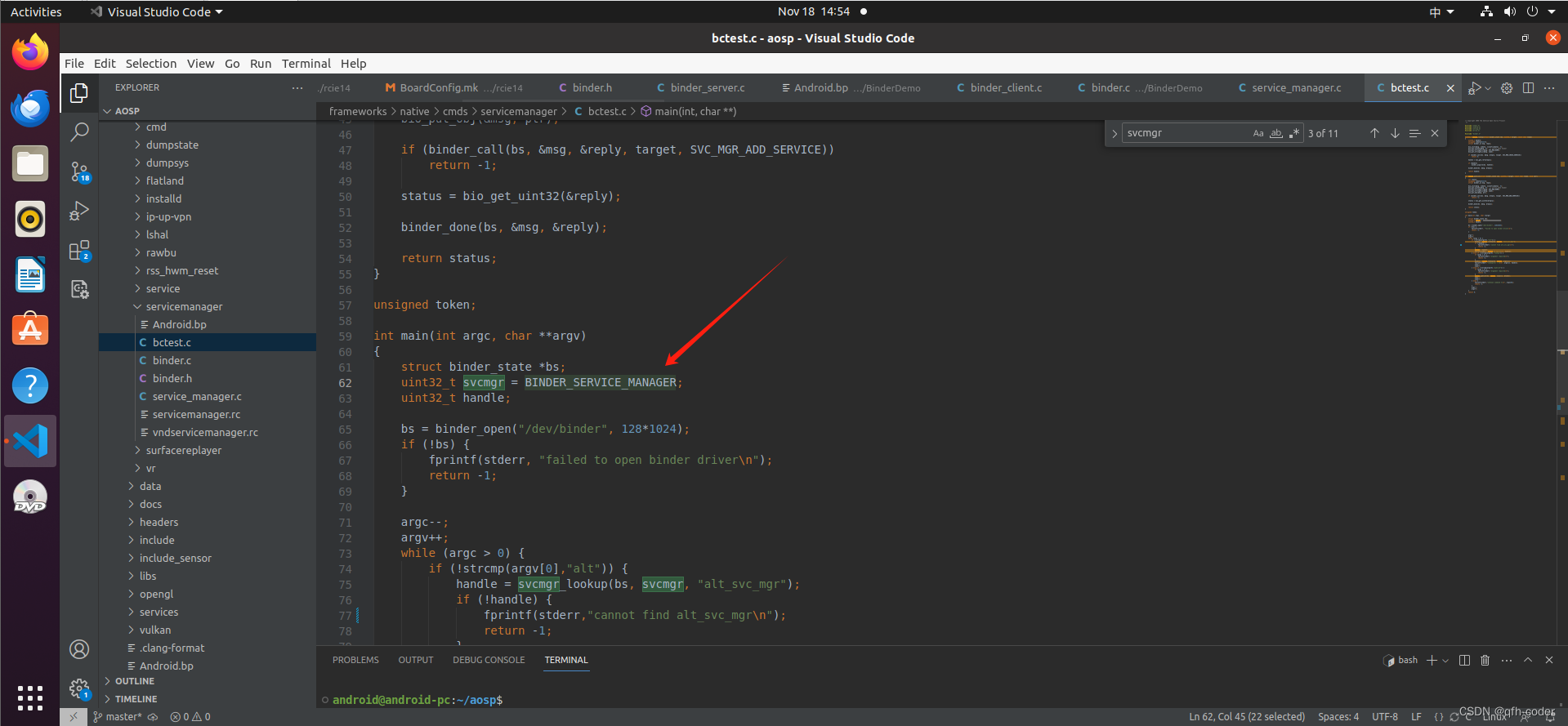Open the Terminal menu
This screenshot has height=726, width=1568.
tap(306, 64)
